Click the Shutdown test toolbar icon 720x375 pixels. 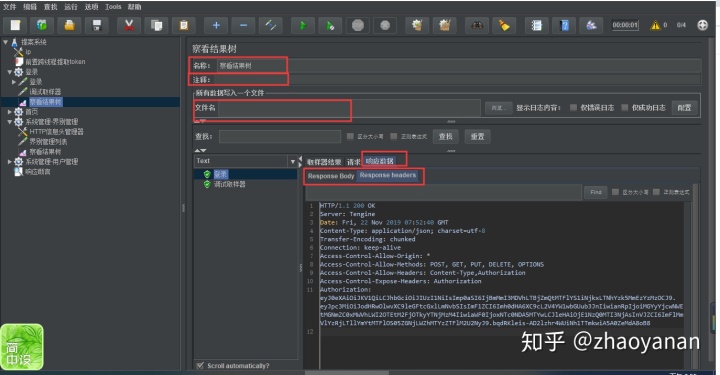coord(385,25)
